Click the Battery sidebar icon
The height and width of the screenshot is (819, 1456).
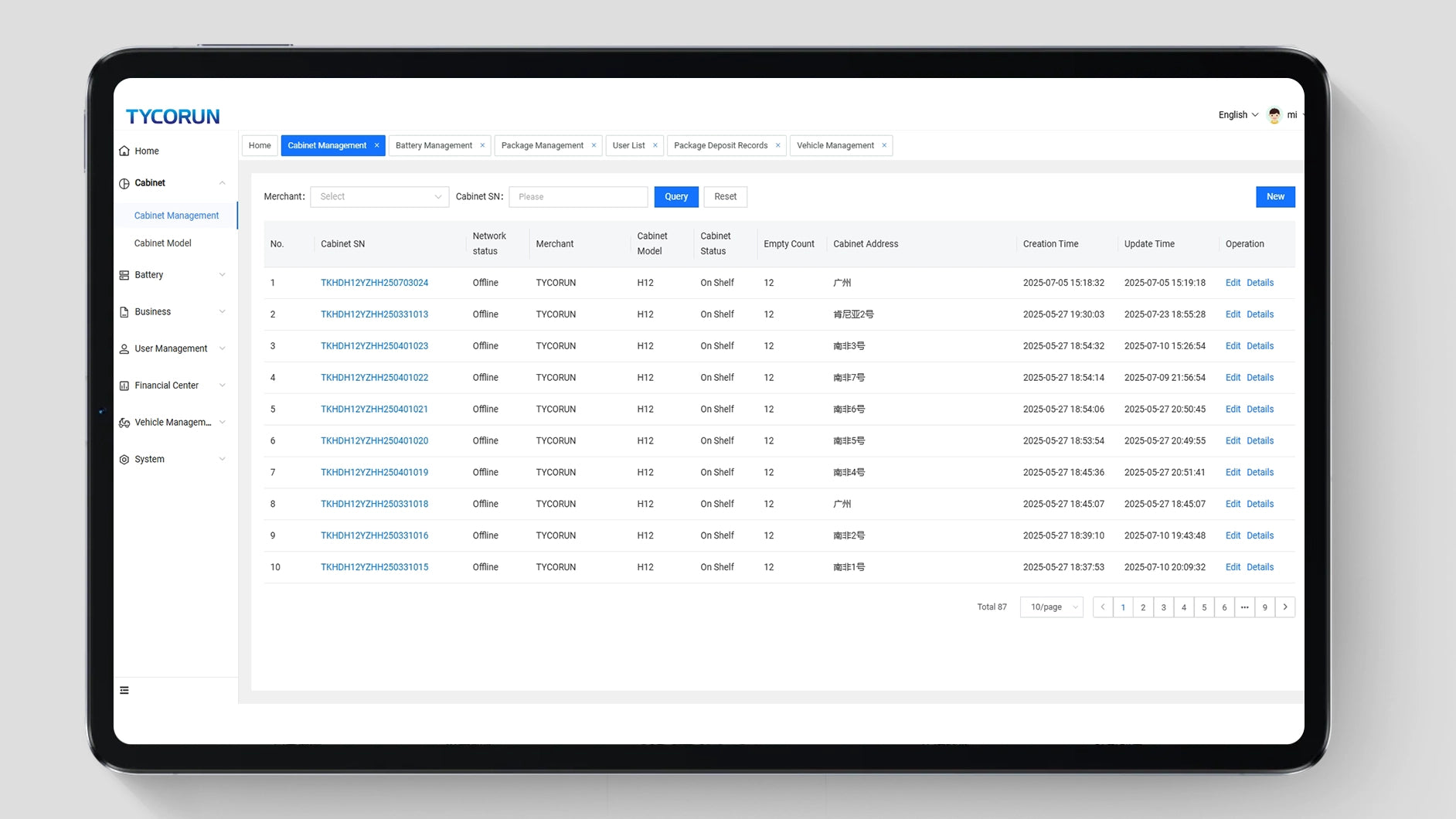pyautogui.click(x=124, y=275)
